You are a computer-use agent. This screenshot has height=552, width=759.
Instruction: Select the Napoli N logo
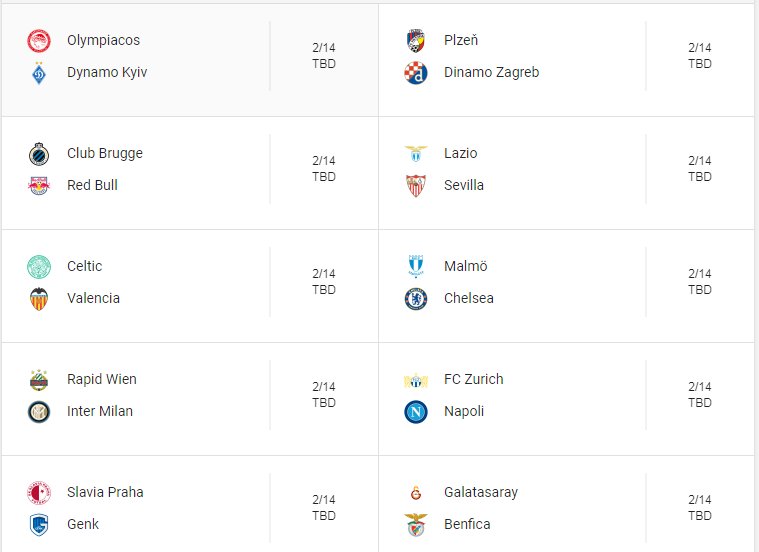416,412
